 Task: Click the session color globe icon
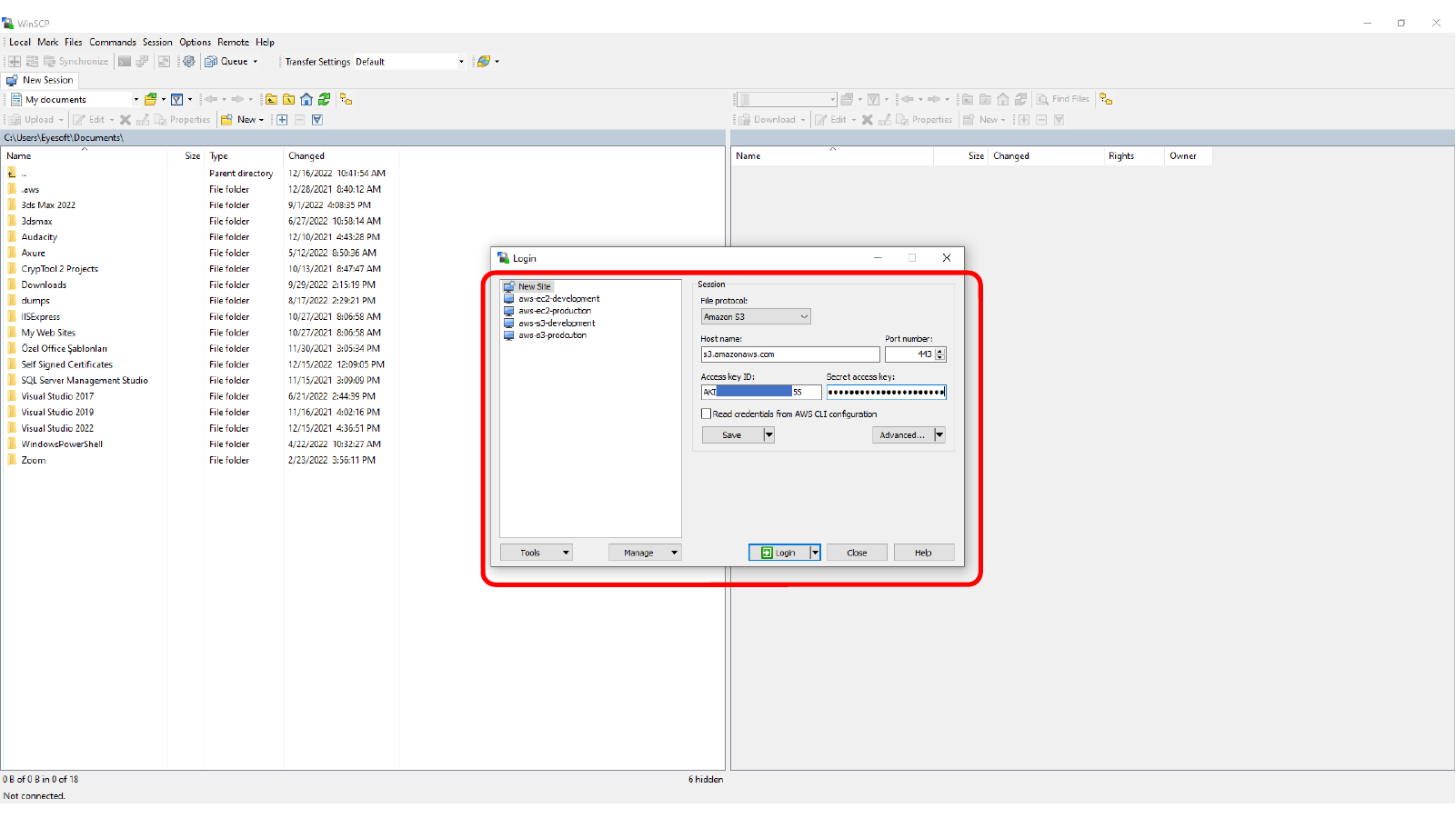485,62
